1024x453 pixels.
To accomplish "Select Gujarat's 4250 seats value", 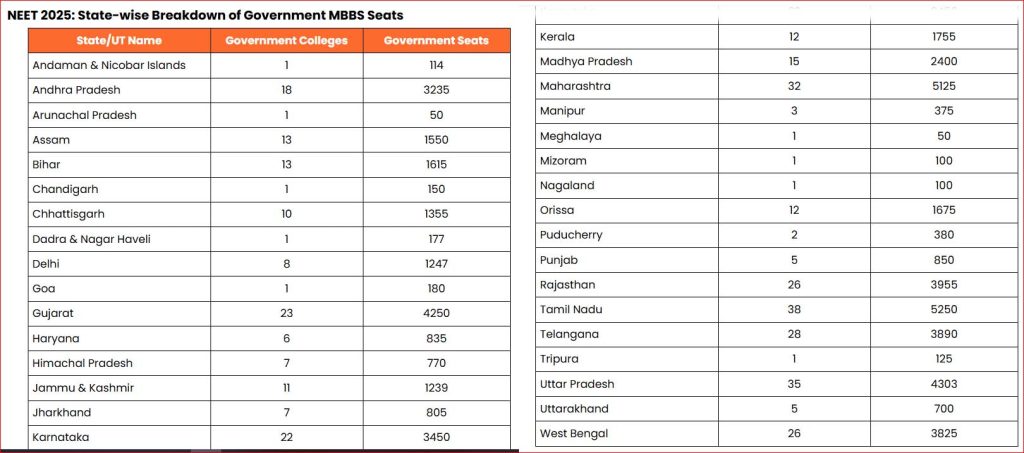I will (x=436, y=313).
